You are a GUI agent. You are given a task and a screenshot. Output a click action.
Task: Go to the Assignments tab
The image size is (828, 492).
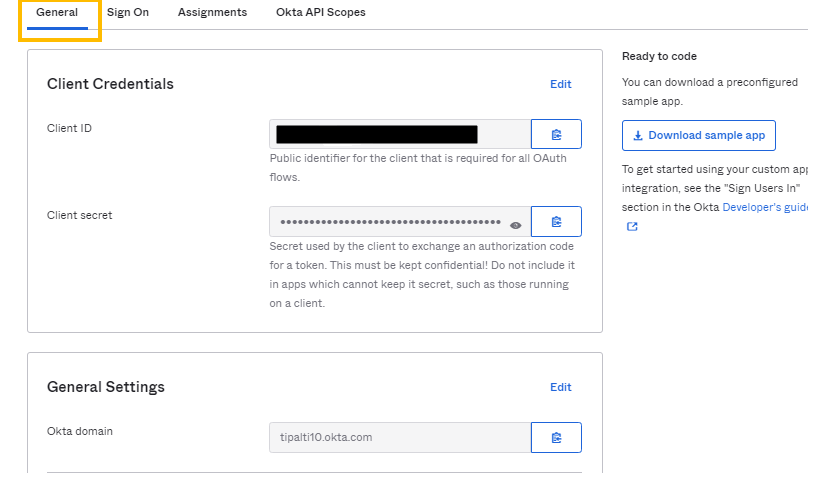pyautogui.click(x=212, y=13)
